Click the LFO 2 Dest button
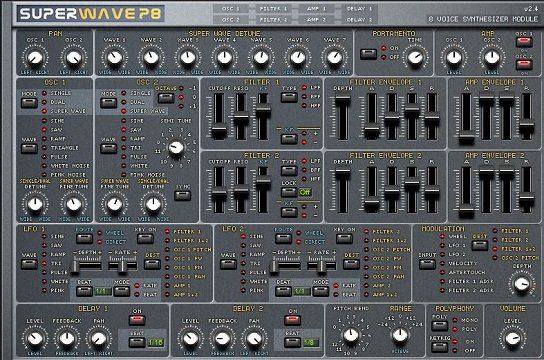 (x=351, y=264)
